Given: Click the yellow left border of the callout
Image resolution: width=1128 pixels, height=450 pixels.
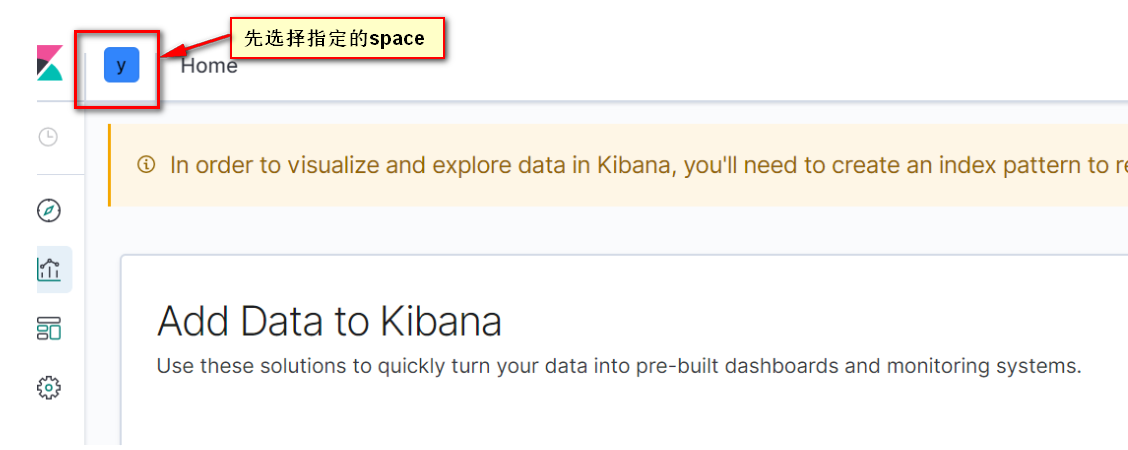Looking at the screenshot, I should pyautogui.click(x=109, y=165).
